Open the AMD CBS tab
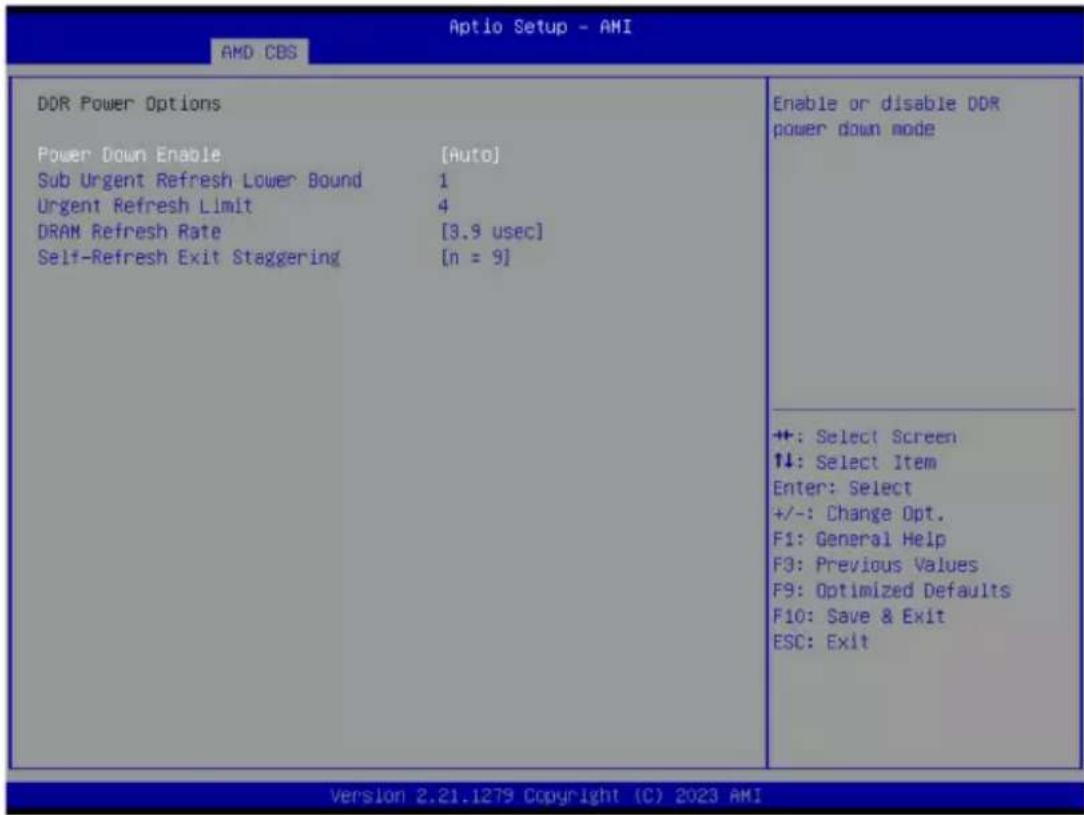Screen dimensions: 1084x815 pyautogui.click(x=259, y=53)
